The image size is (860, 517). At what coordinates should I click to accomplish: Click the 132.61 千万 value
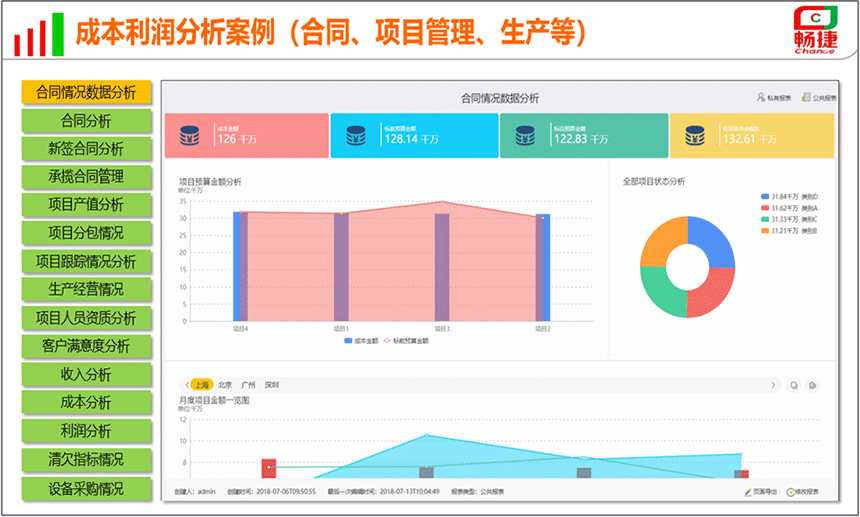point(750,139)
